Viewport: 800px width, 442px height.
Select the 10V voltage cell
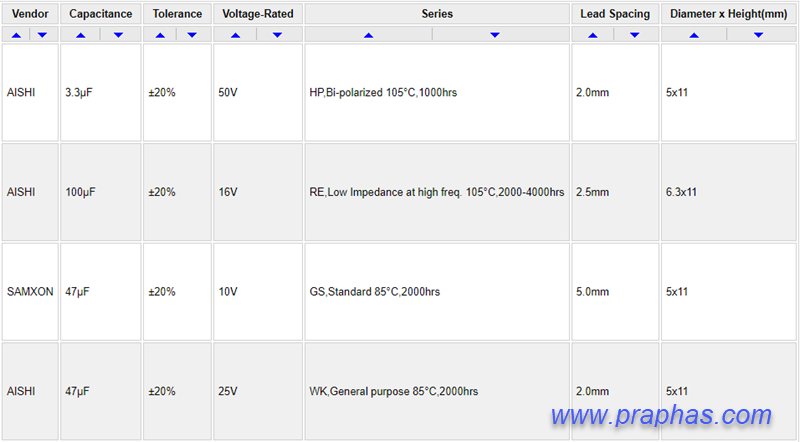coord(258,291)
